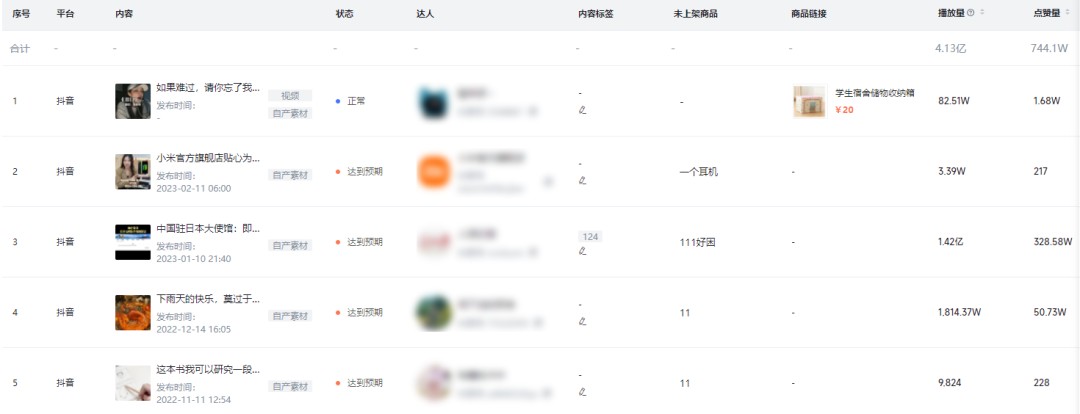Edit the content tag under the 124 label

583,251
